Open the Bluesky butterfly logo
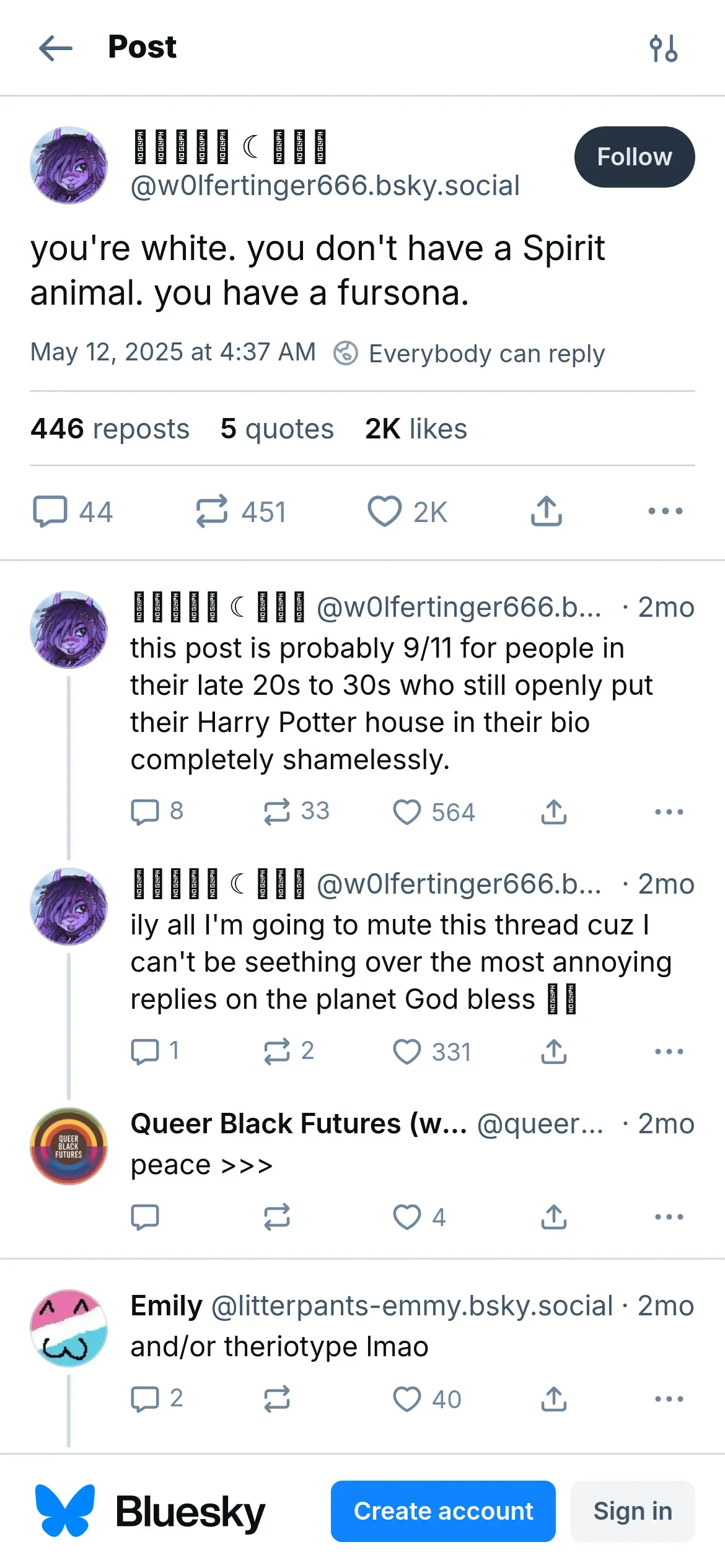The width and height of the screenshot is (725, 1568). pyautogui.click(x=65, y=1511)
